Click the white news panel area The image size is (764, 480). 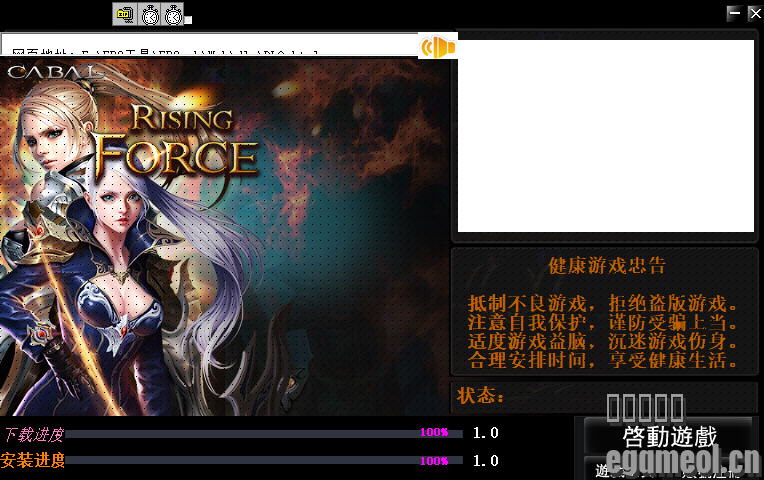pyautogui.click(x=605, y=136)
